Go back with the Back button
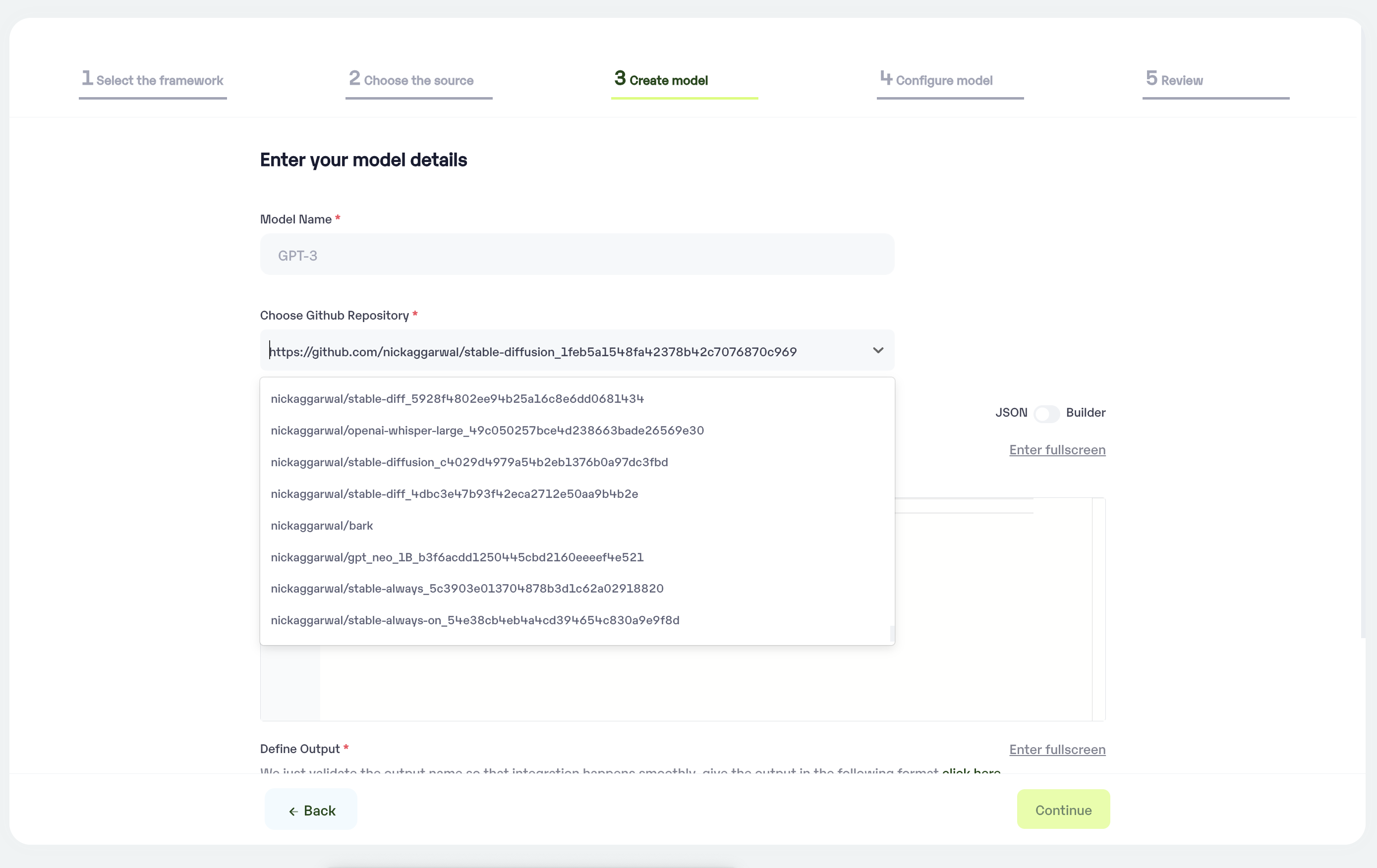Viewport: 1377px width, 868px height. pyautogui.click(x=311, y=810)
